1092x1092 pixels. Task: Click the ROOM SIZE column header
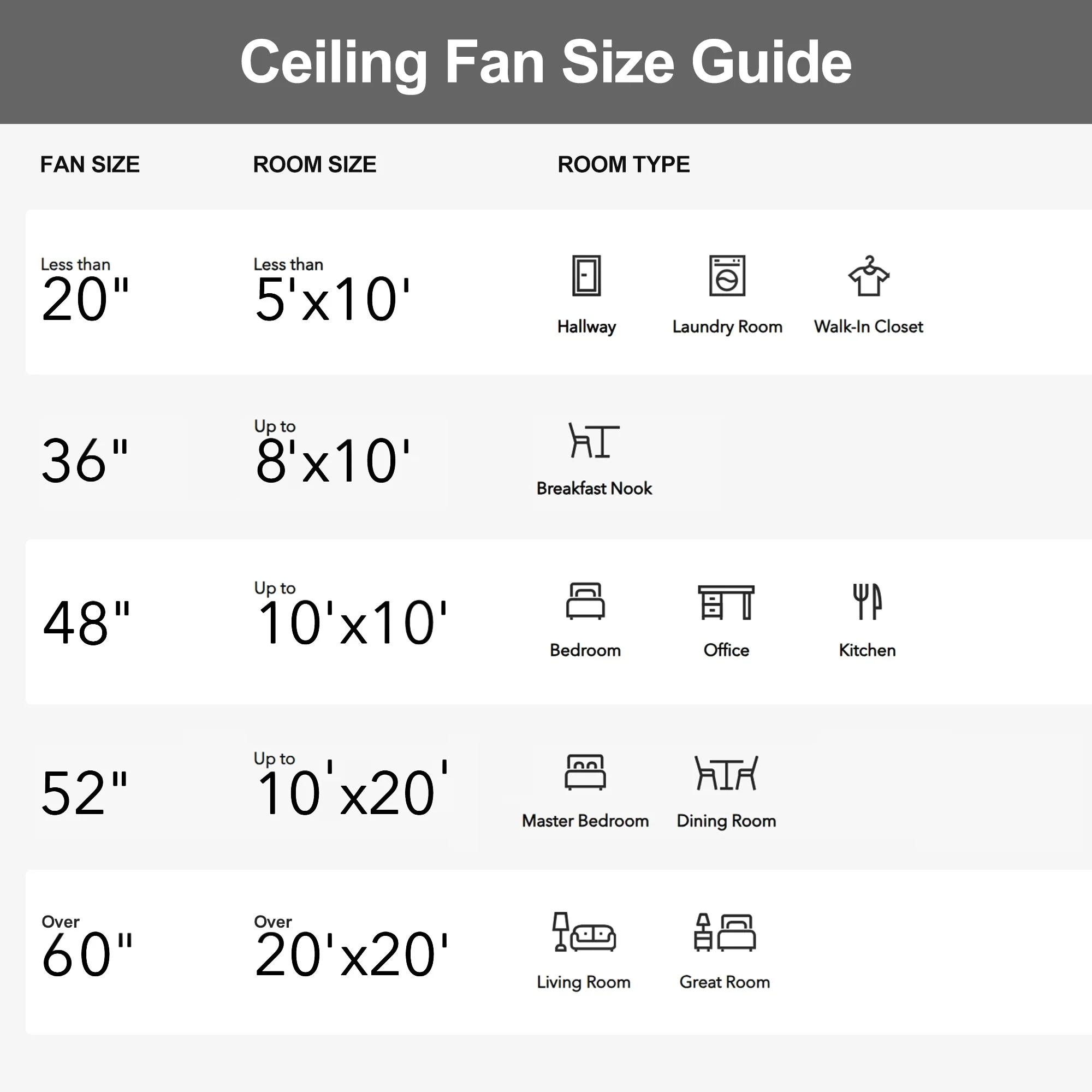tap(314, 164)
